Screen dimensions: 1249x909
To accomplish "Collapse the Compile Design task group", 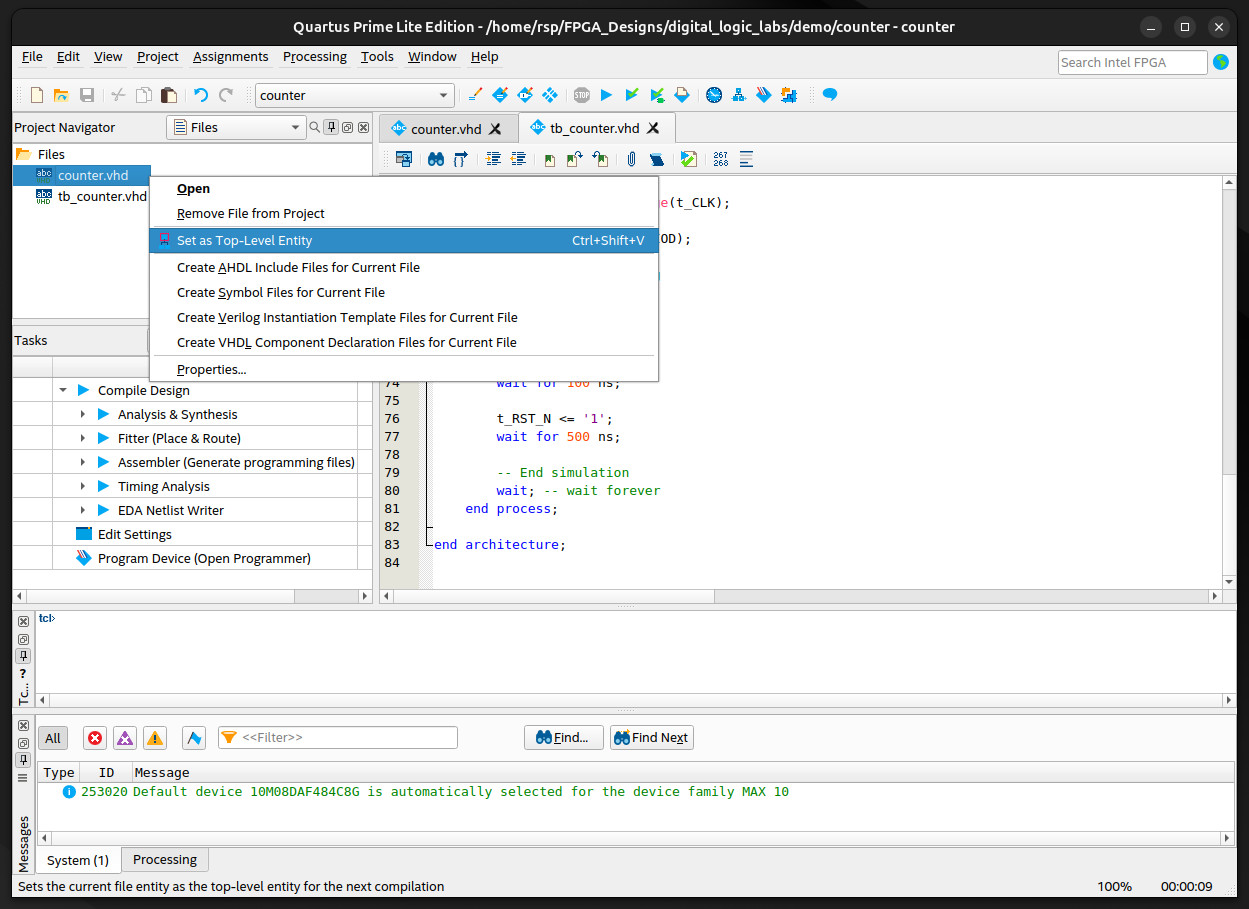I will pos(63,390).
